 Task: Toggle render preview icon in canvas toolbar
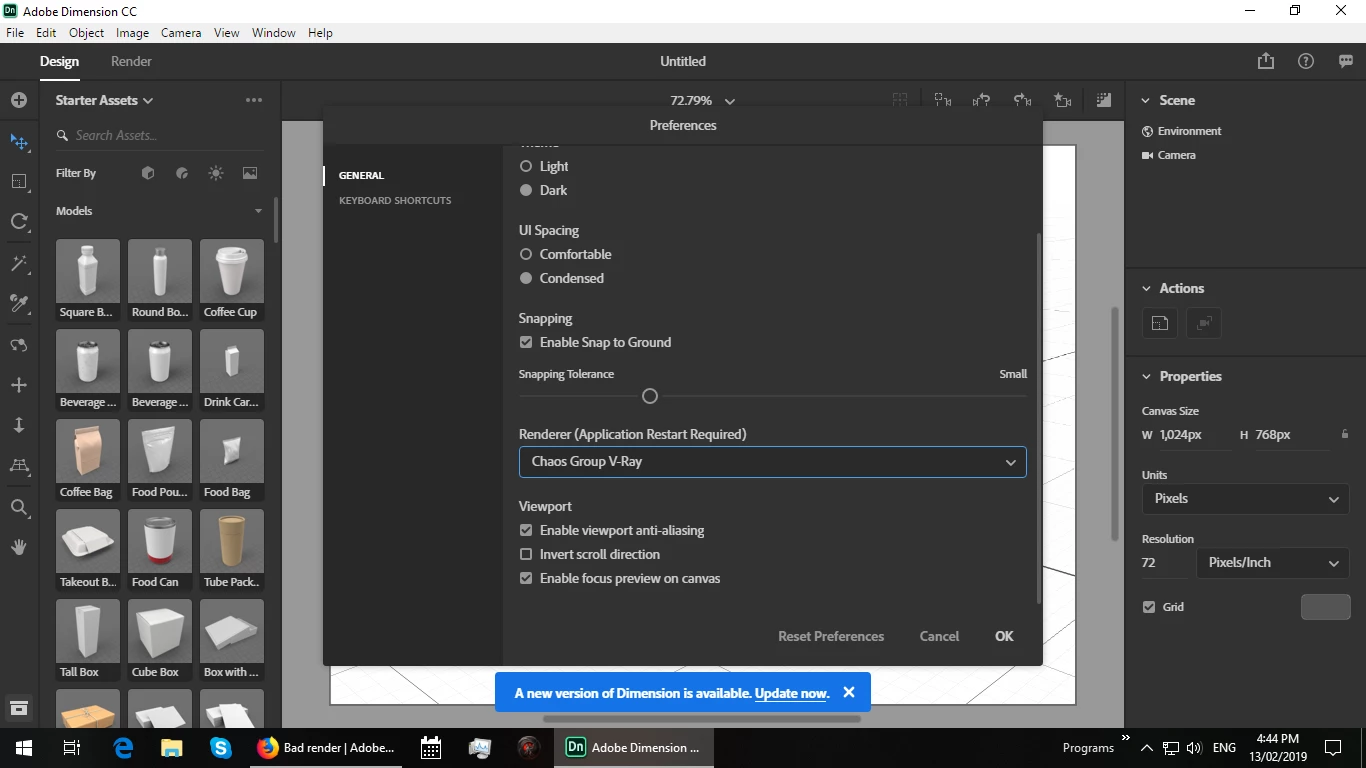pos(1103,100)
